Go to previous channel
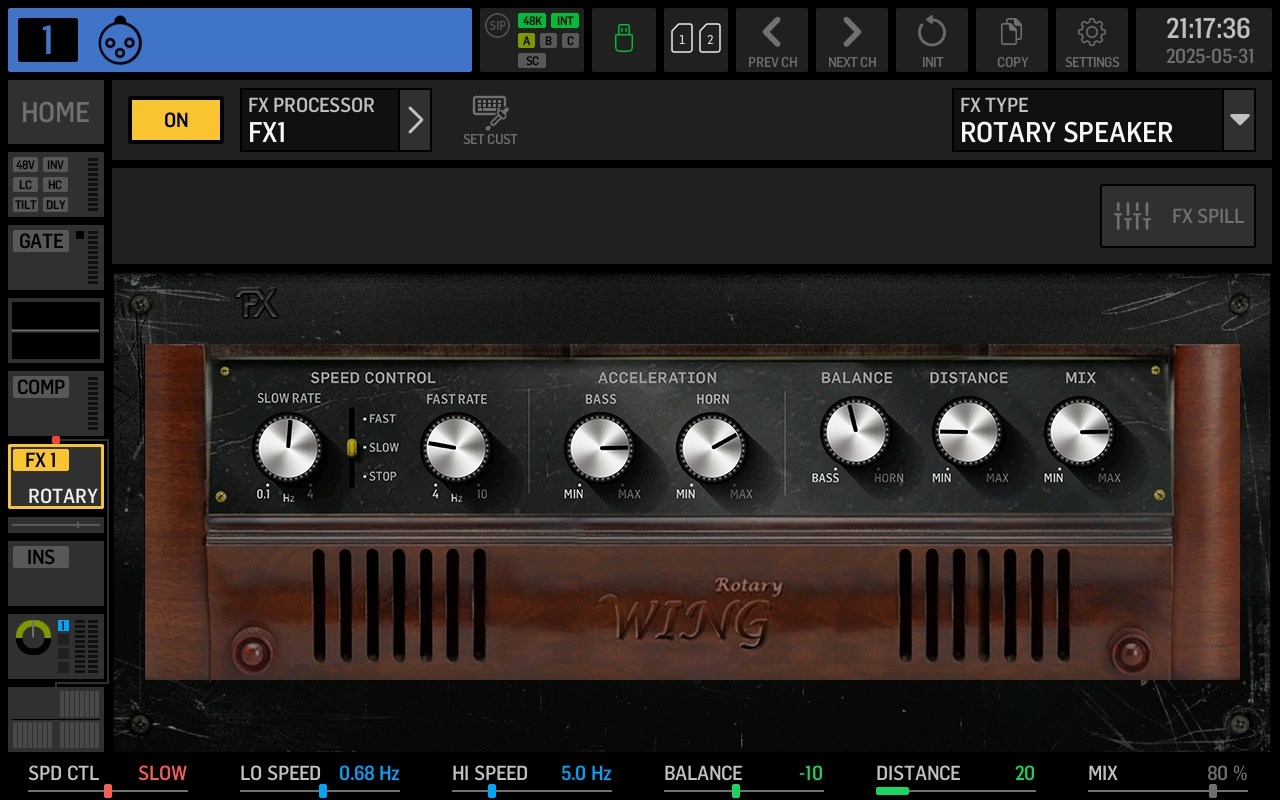 (772, 40)
